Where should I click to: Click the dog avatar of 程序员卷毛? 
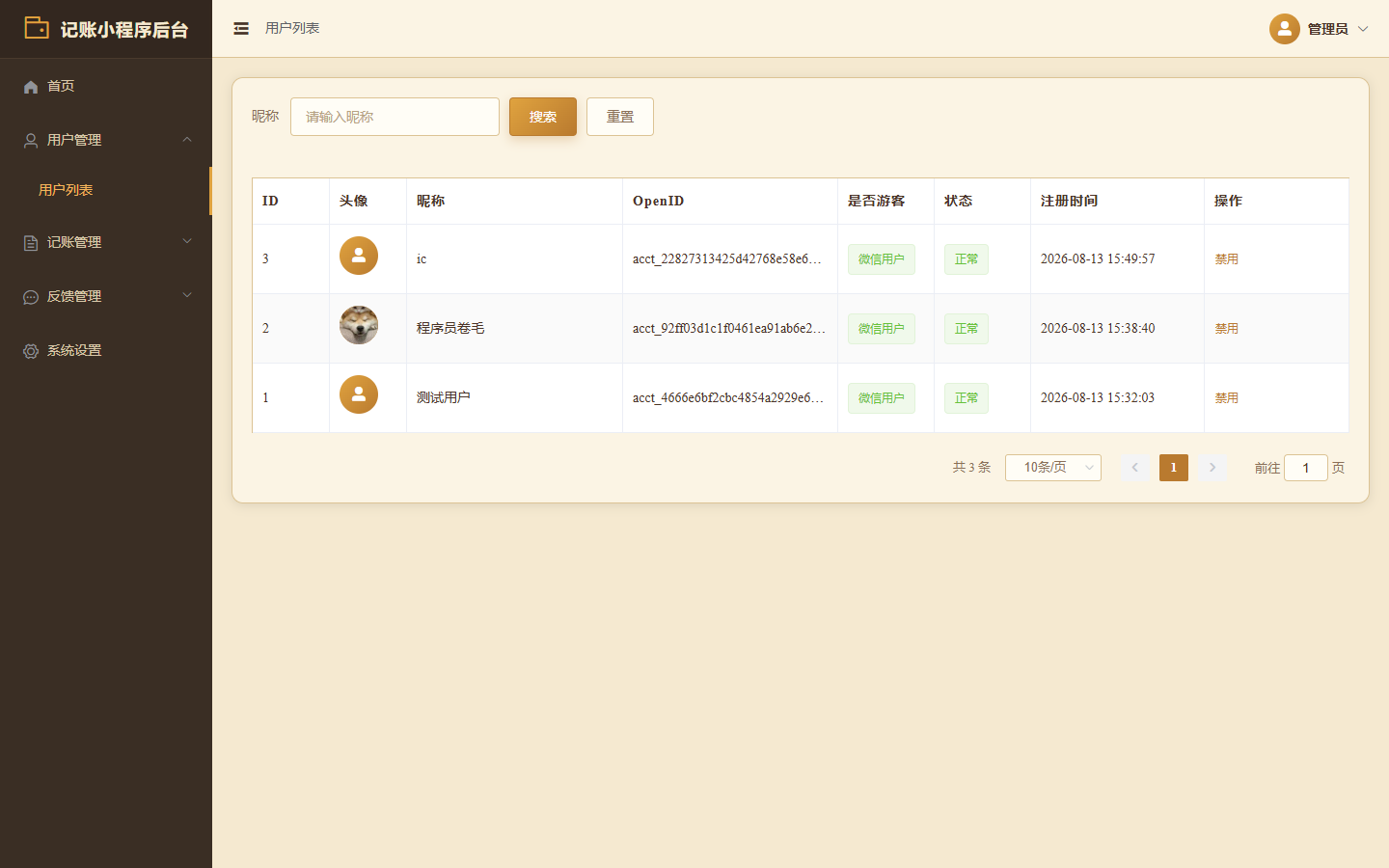point(359,325)
